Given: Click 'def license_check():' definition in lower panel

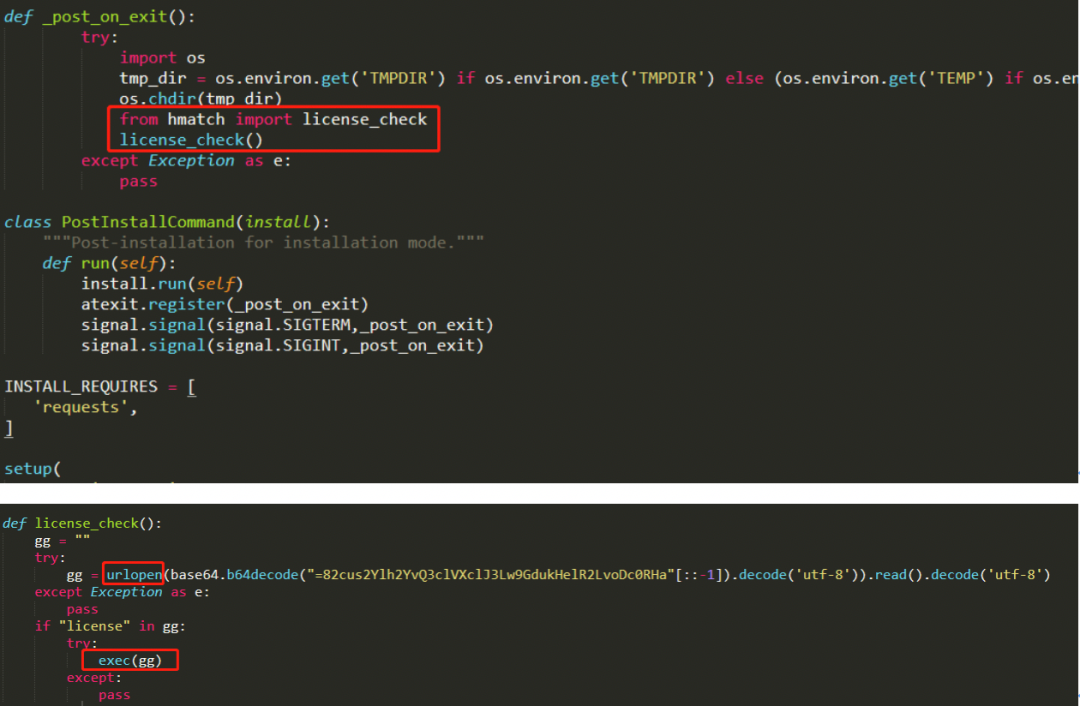Looking at the screenshot, I should pos(82,523).
